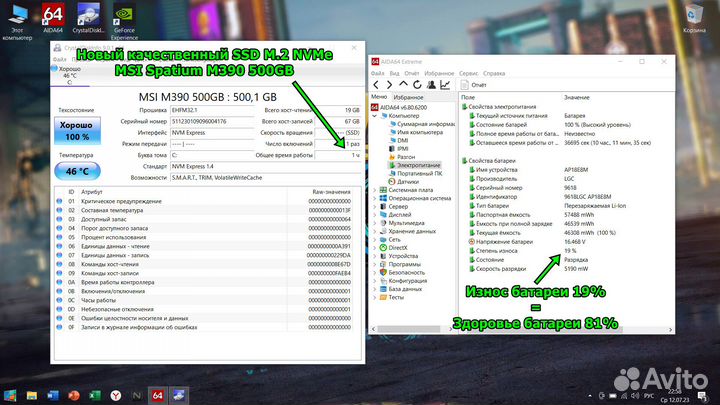The image size is (720, 405).
Task: Expand the Мультимедиа node
Action: [x=374, y=223]
